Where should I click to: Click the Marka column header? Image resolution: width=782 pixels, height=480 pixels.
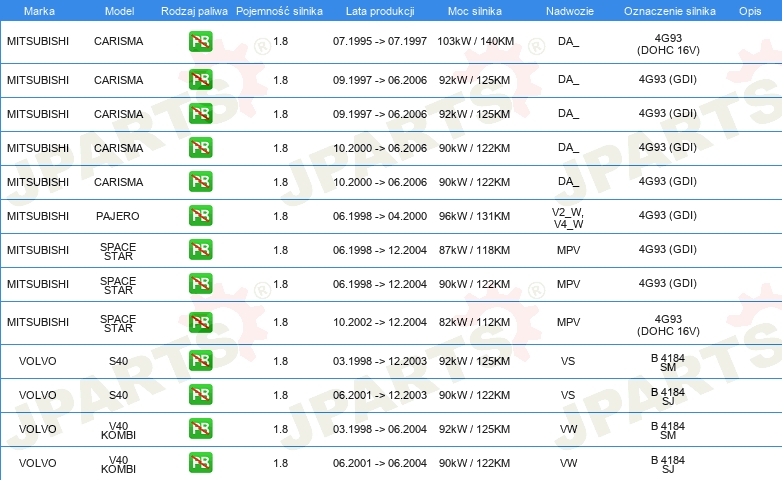39,11
